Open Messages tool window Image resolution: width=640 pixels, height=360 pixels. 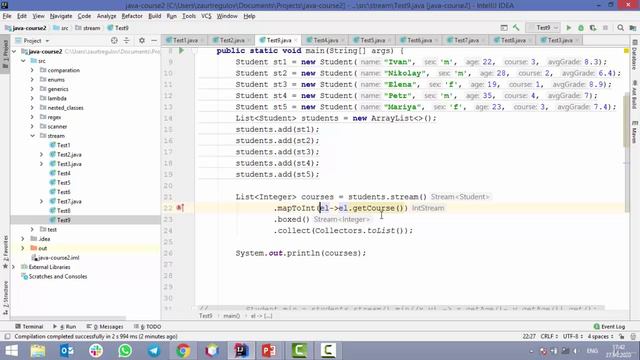105,327
